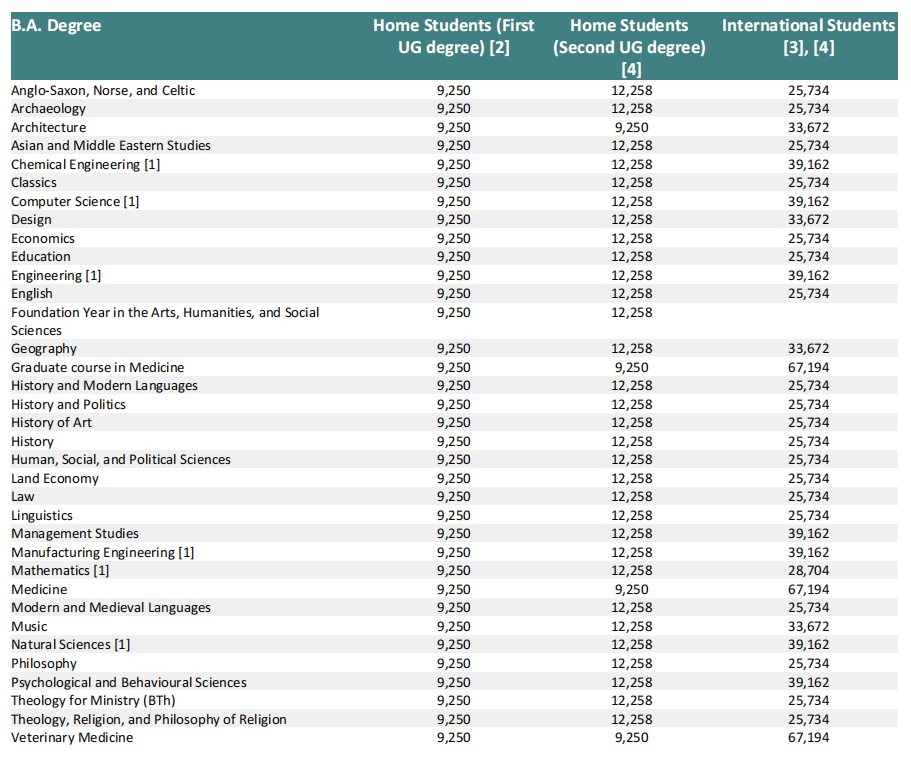Select Architecture's 9,250 second degree fee
The image size is (911, 763).
632,127
